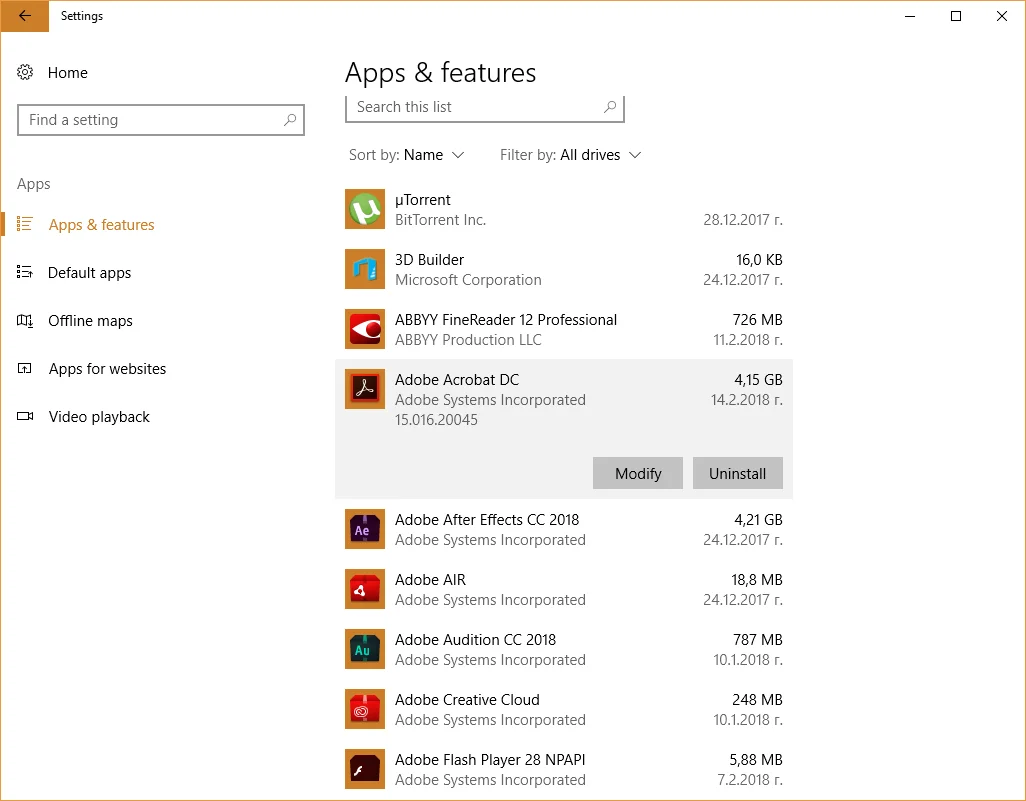Open Video playback settings
Viewport: 1026px width, 801px height.
pos(99,416)
